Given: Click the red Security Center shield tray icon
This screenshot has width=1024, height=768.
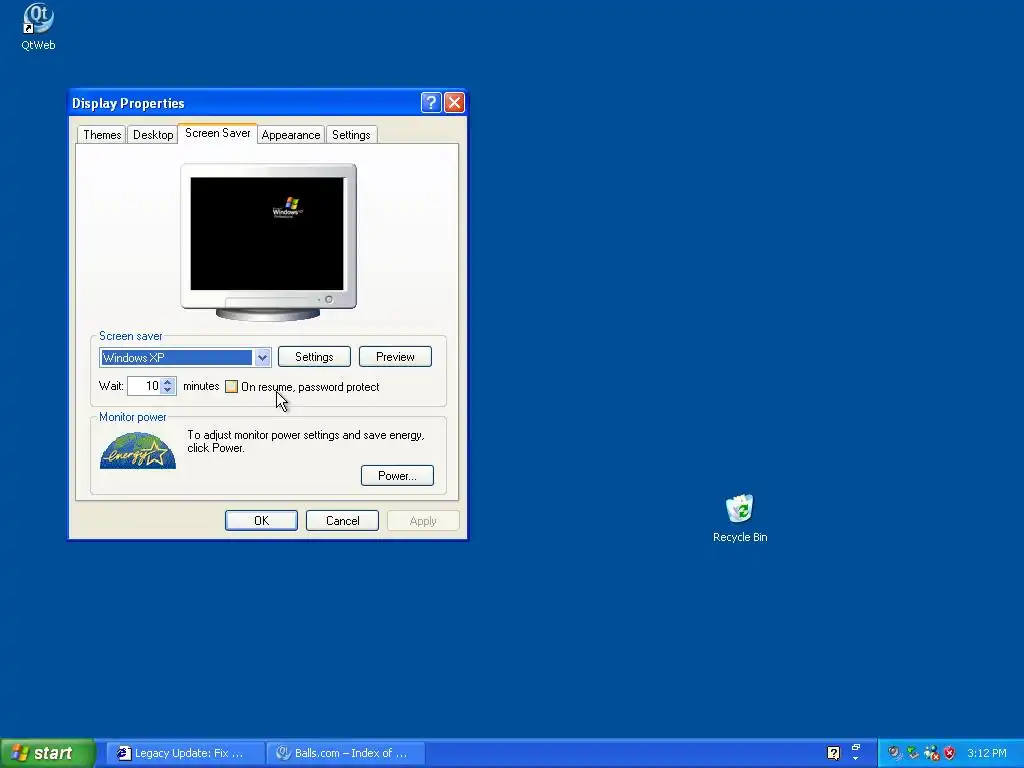Looking at the screenshot, I should pyautogui.click(x=950, y=753).
